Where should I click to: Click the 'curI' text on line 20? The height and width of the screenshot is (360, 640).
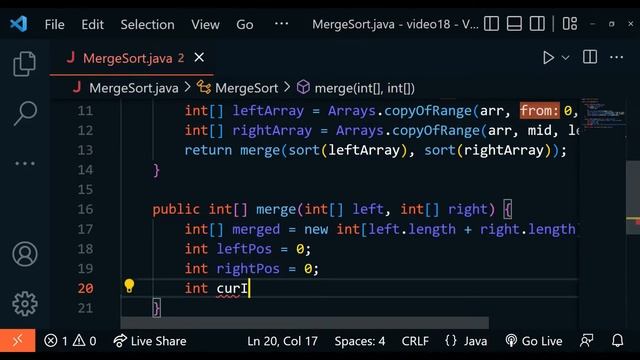point(232,288)
